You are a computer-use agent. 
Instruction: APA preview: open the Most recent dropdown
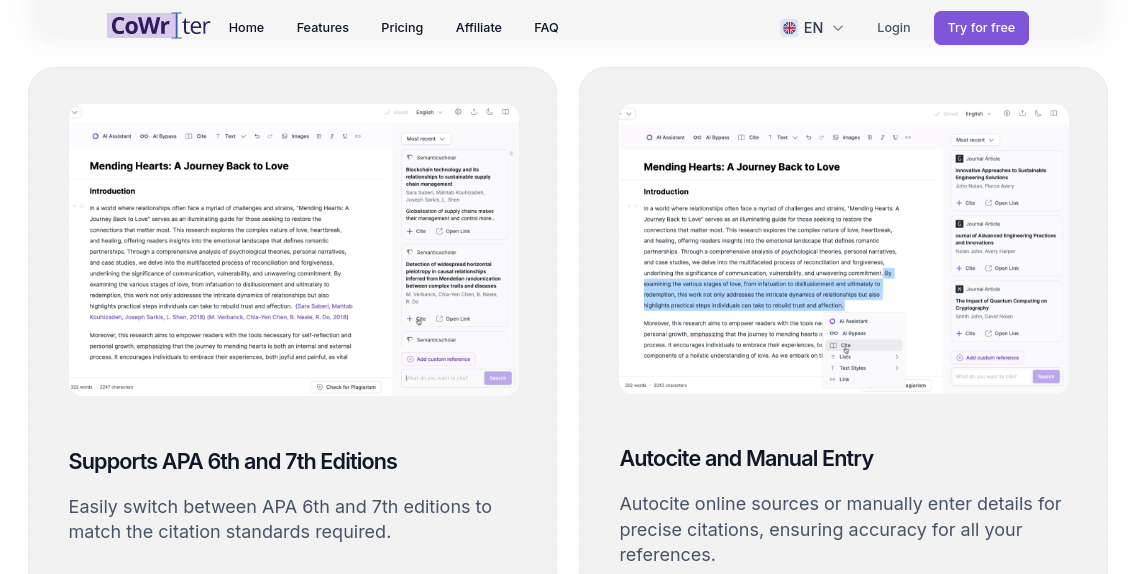(x=426, y=138)
